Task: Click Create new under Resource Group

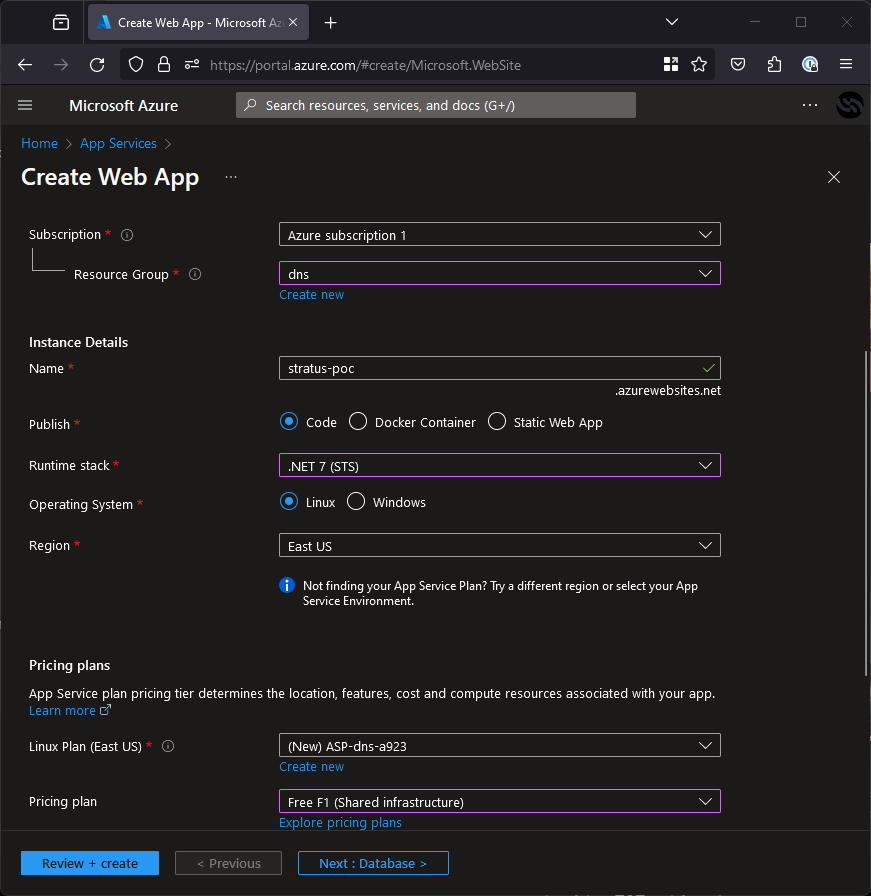Action: point(311,294)
